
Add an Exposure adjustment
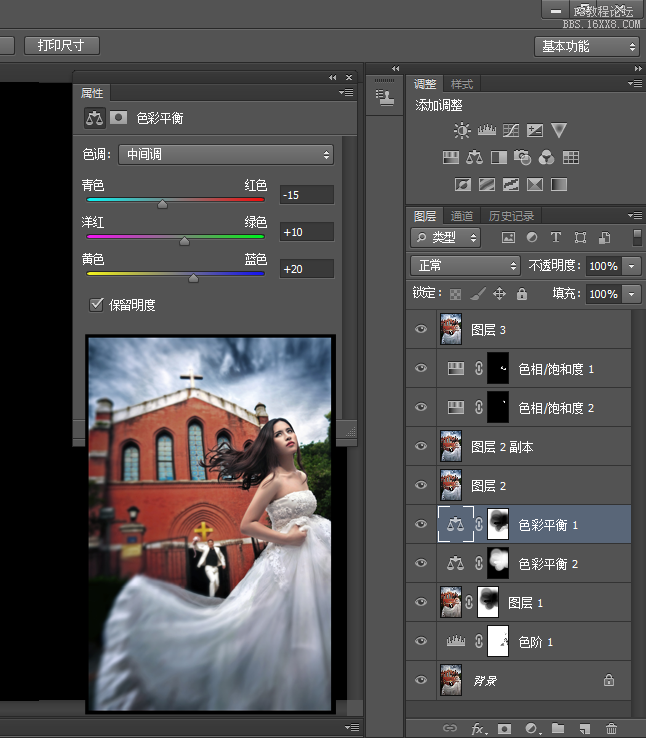tap(534, 130)
